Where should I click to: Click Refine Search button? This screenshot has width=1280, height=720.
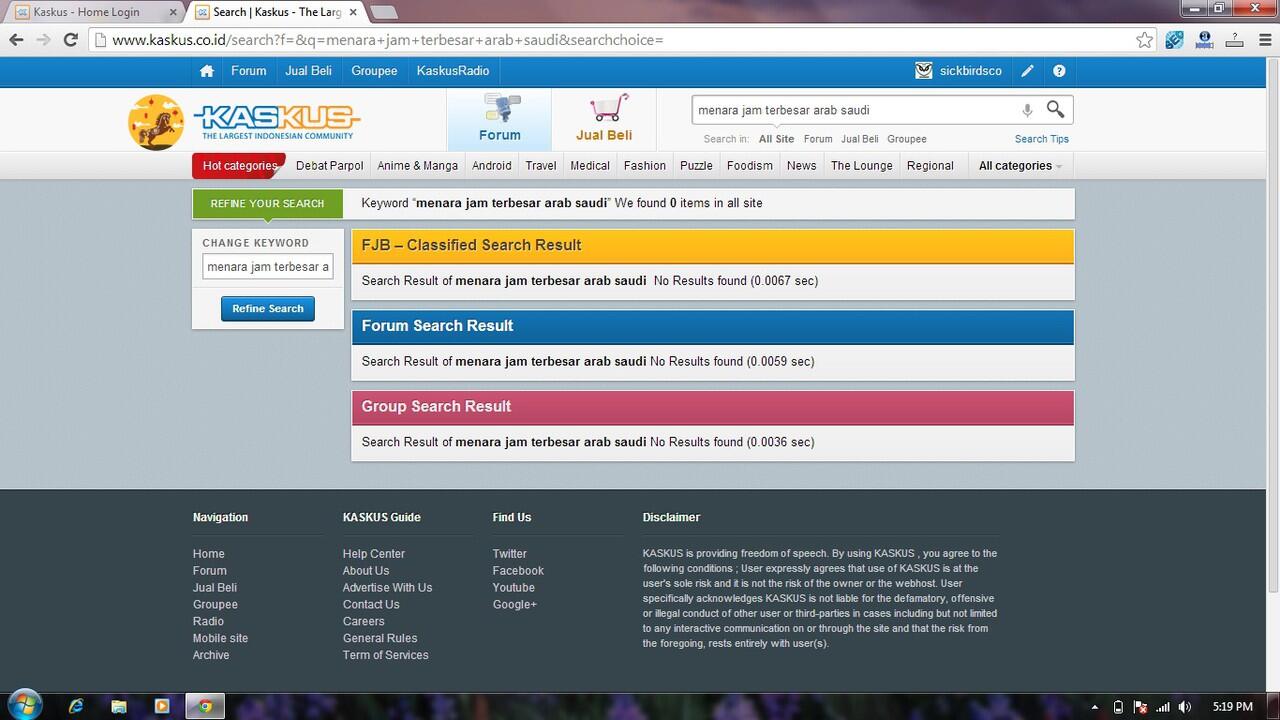click(268, 309)
